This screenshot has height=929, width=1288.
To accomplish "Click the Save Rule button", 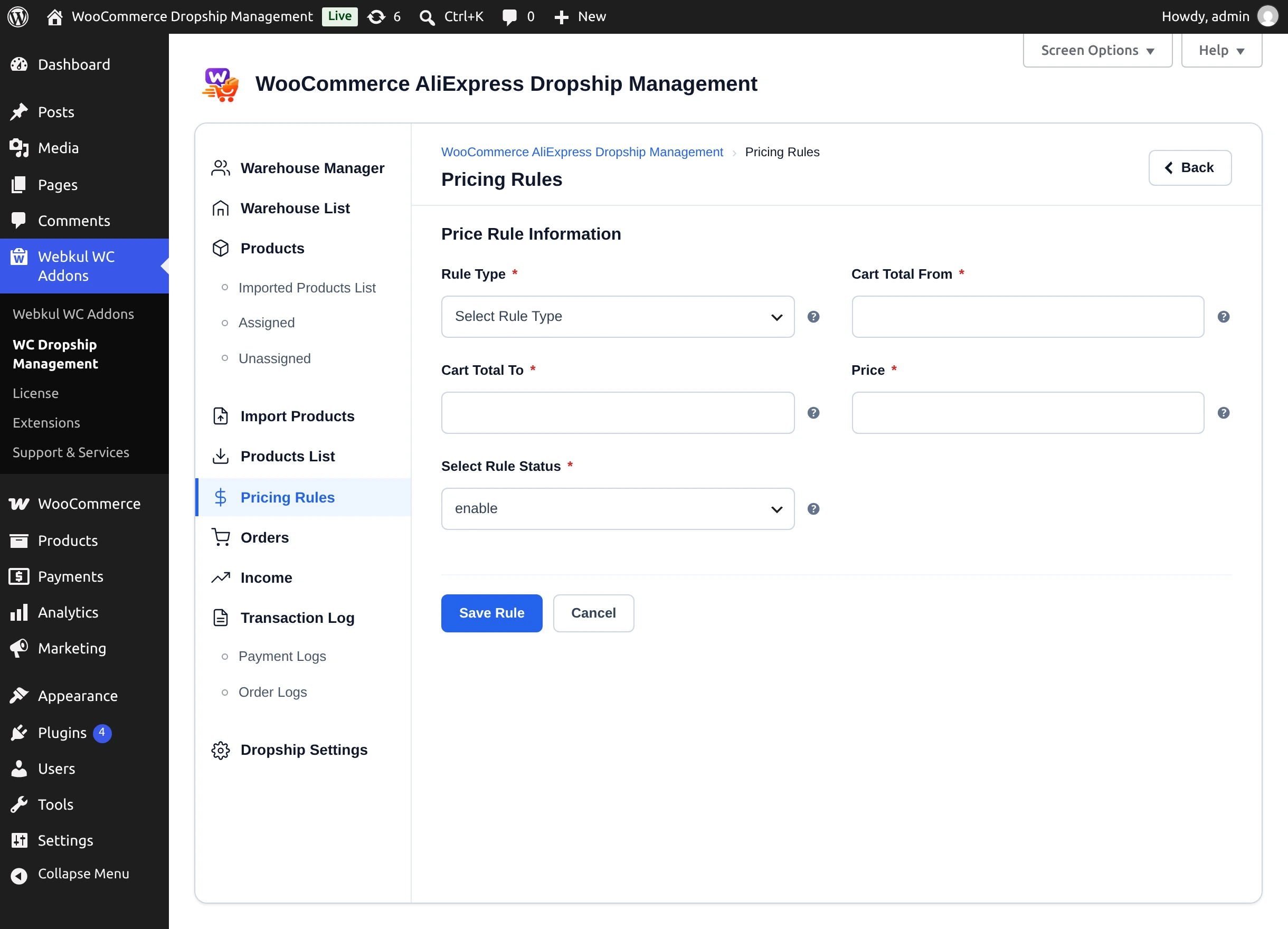I will pyautogui.click(x=492, y=613).
